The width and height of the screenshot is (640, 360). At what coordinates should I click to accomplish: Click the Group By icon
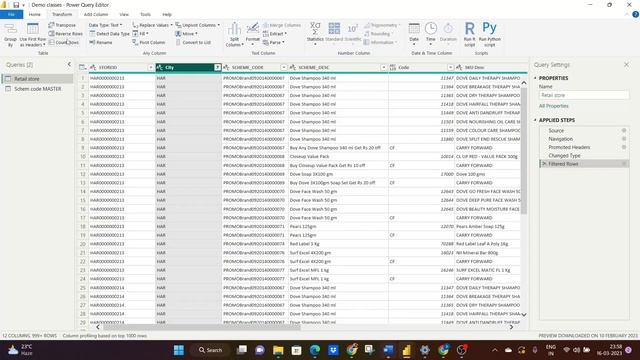pyautogui.click(x=10, y=34)
